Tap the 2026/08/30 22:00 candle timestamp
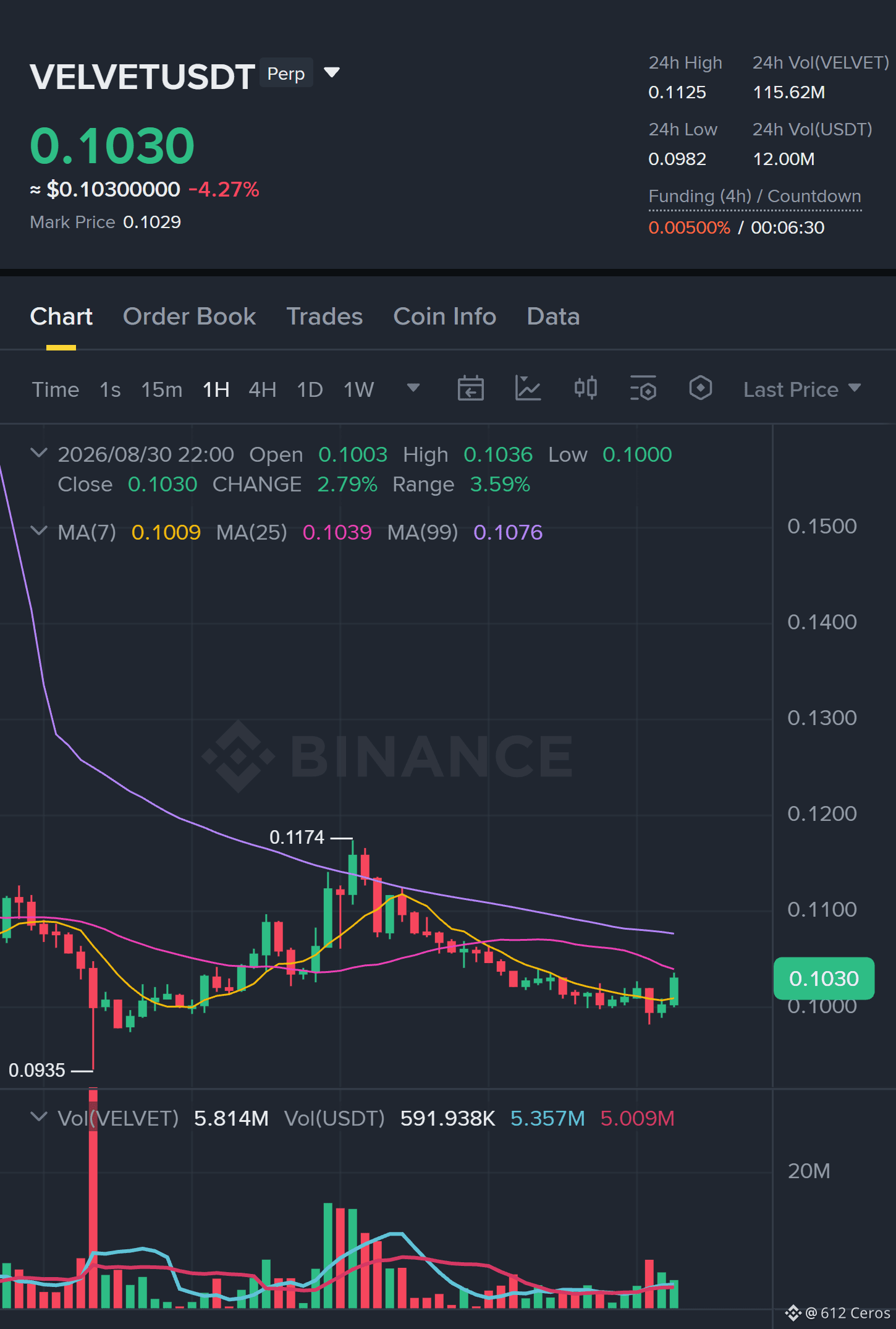The height and width of the screenshot is (1329, 896). pos(146,455)
